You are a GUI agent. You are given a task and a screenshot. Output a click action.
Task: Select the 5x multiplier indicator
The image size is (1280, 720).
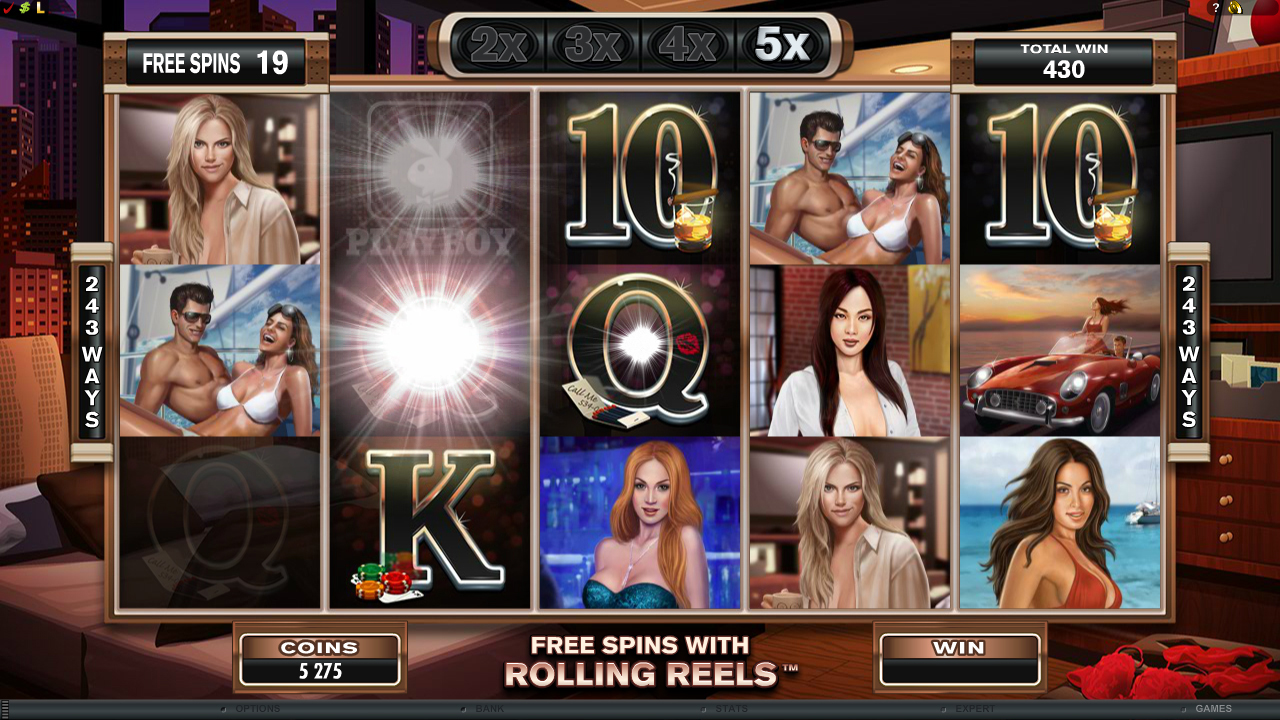point(780,44)
